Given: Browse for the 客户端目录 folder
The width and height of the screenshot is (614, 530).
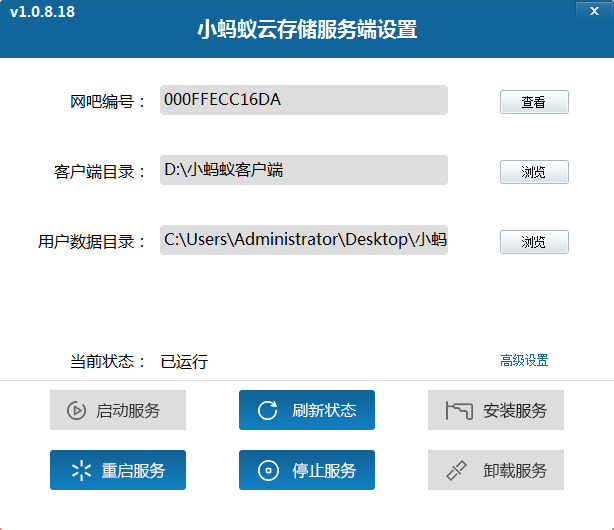Looking at the screenshot, I should 534,172.
